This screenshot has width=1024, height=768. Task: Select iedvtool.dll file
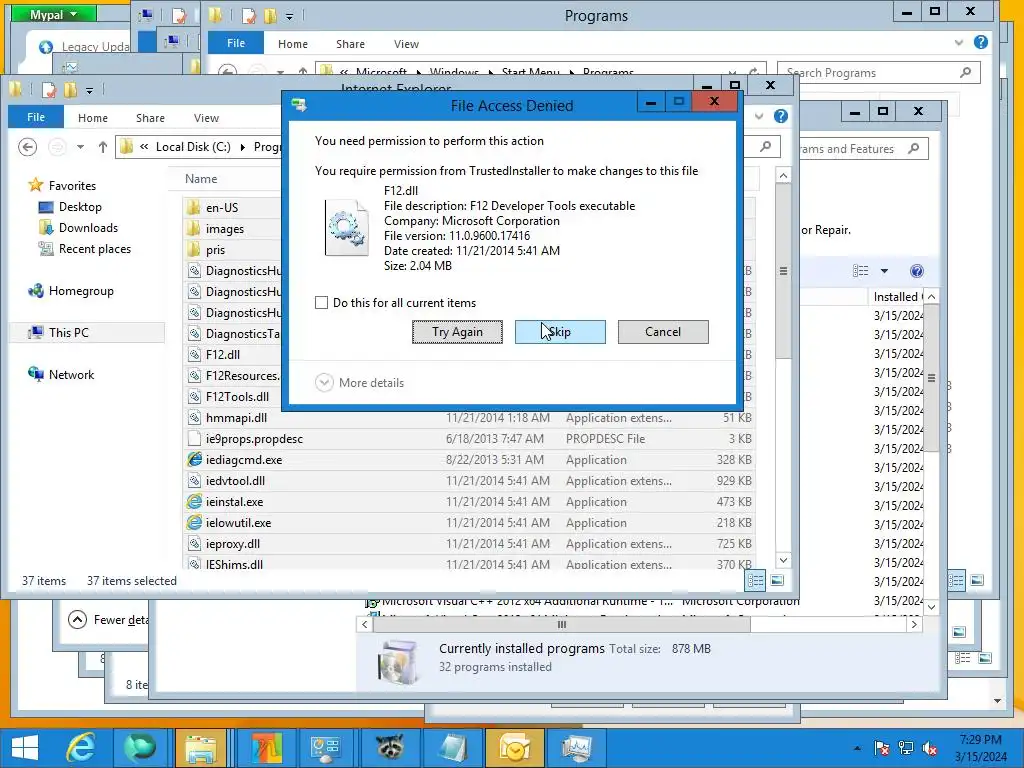pyautogui.click(x=235, y=481)
